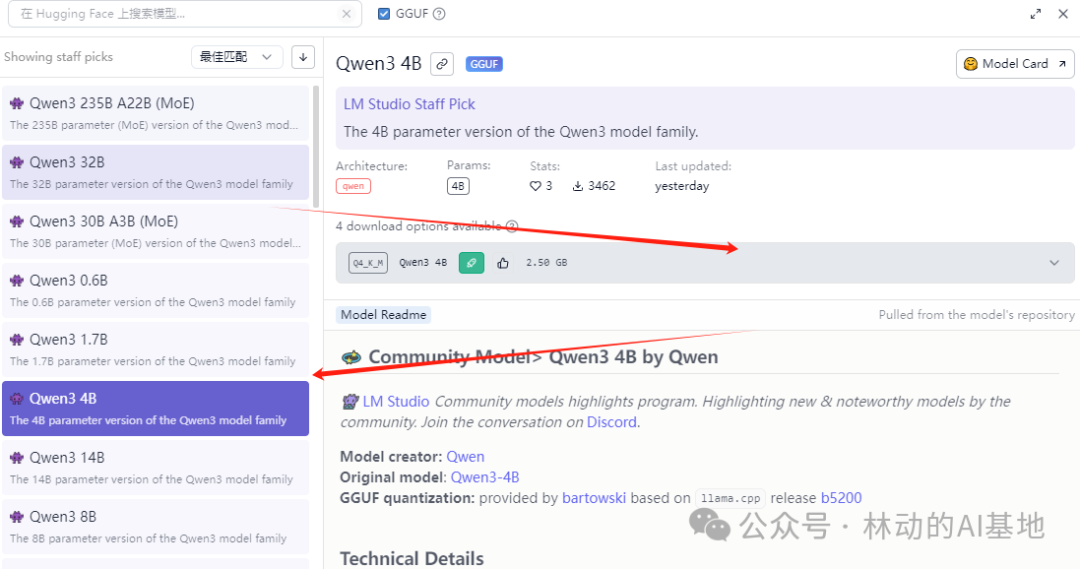Screen dimensions: 1080x569
Task: Click 'Pulled from the model's repository' text
Action: coord(976,315)
